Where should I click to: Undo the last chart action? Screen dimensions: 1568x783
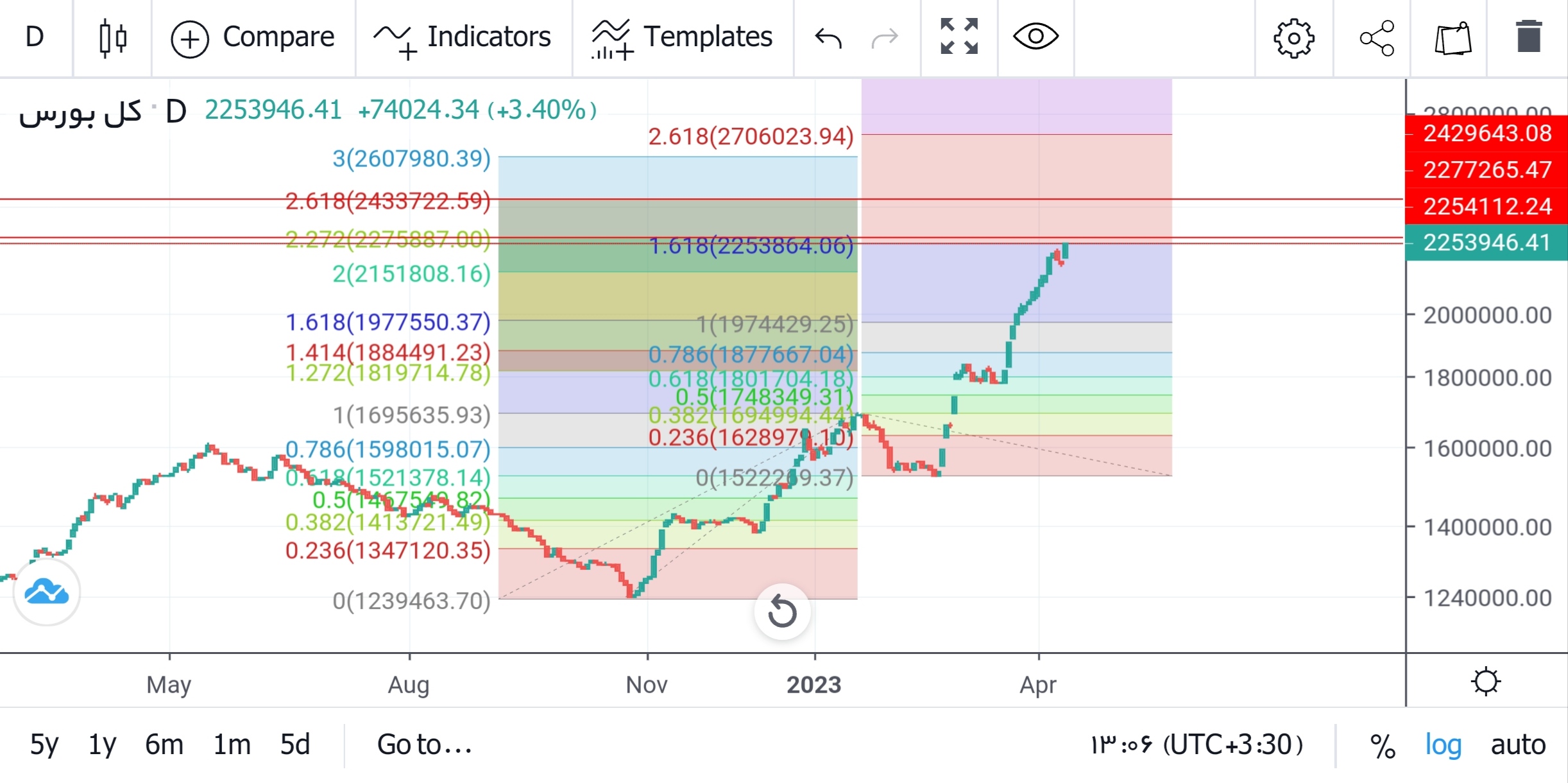[828, 37]
